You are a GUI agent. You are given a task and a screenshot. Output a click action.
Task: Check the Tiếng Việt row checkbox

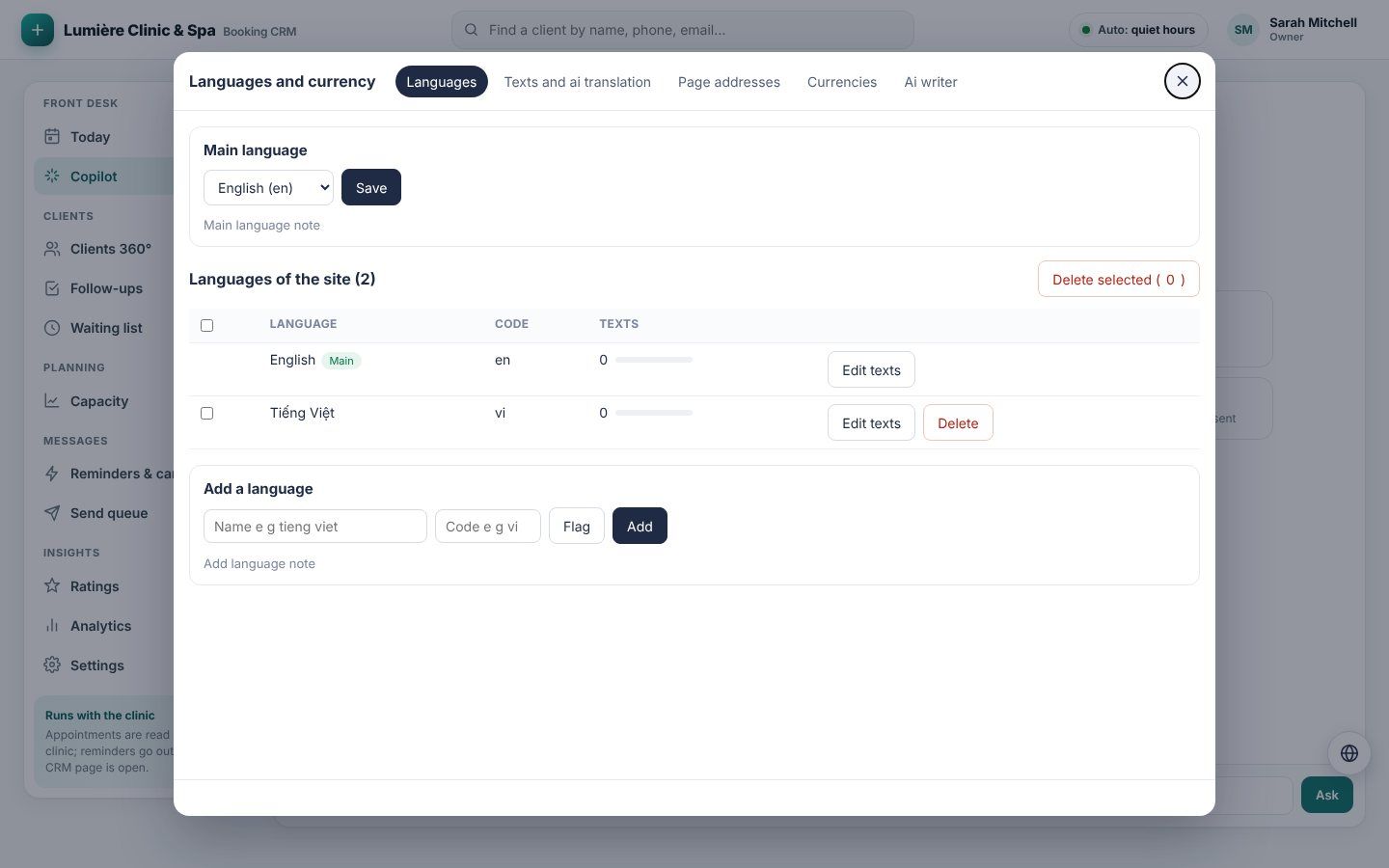pyautogui.click(x=206, y=413)
